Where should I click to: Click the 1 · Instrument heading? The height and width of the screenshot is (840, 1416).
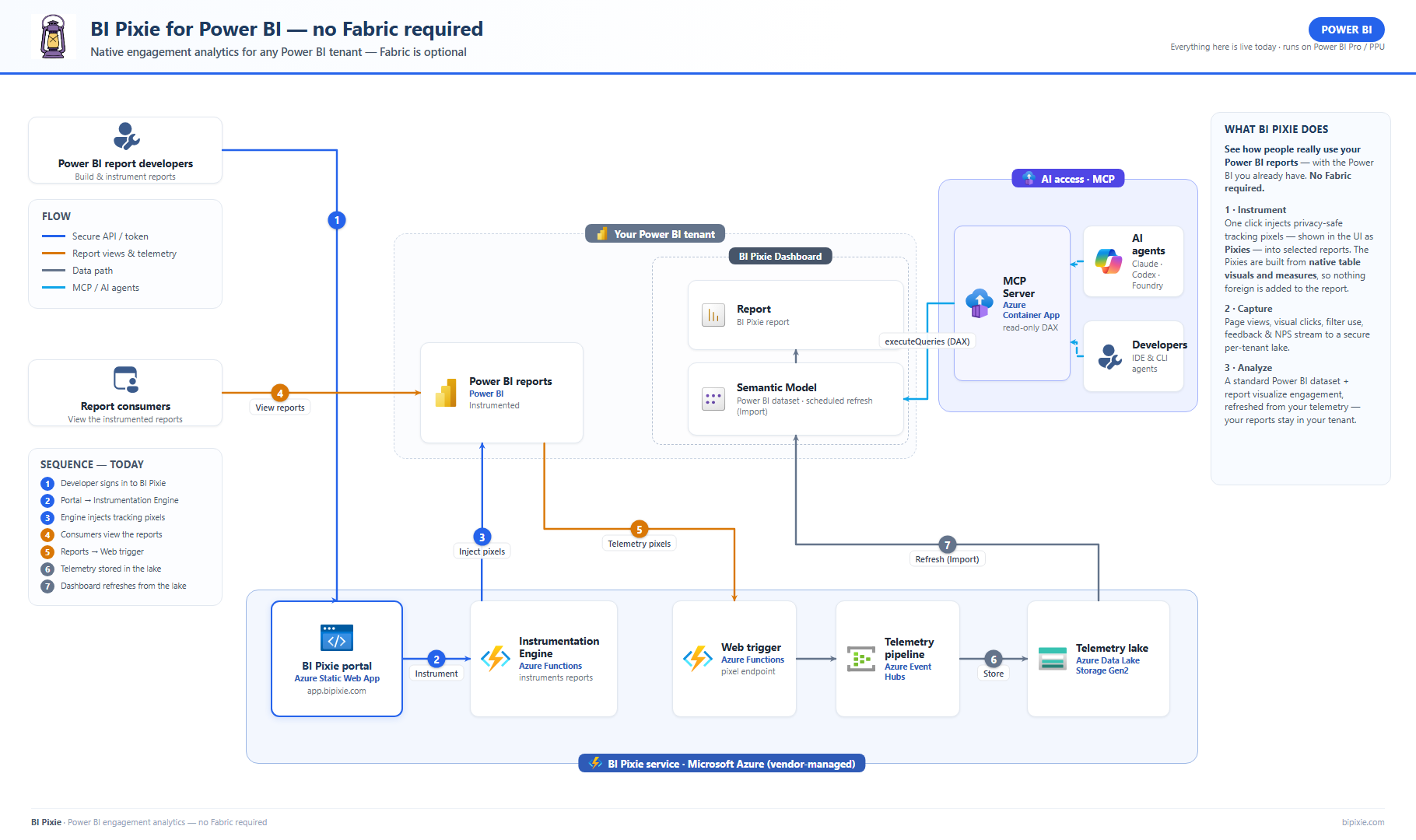pyautogui.click(x=1255, y=210)
